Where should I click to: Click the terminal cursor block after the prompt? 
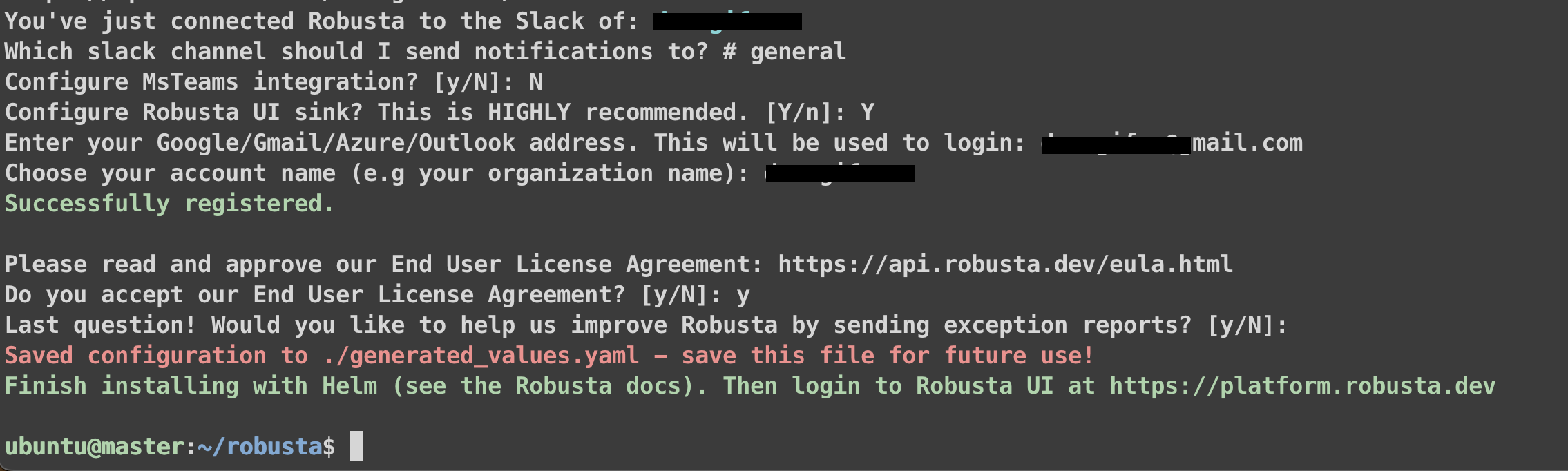[356, 446]
